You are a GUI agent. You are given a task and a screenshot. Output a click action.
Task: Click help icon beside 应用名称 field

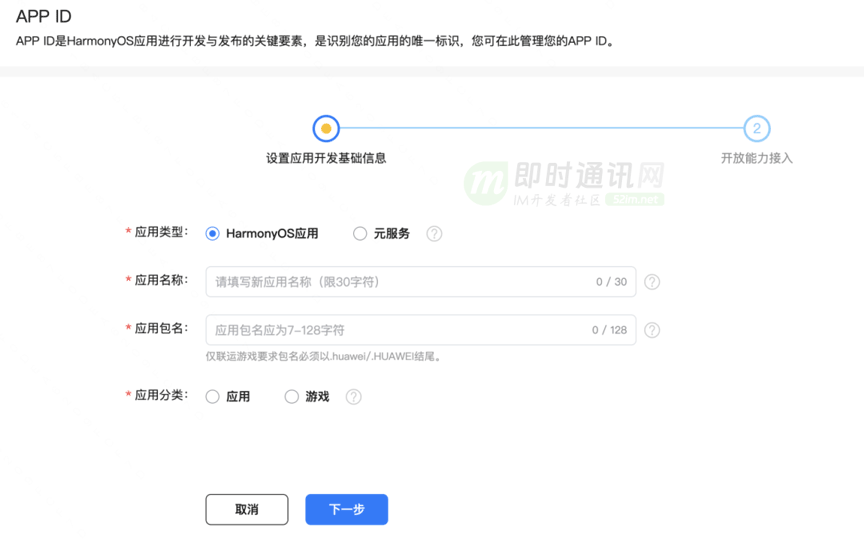pos(652,282)
